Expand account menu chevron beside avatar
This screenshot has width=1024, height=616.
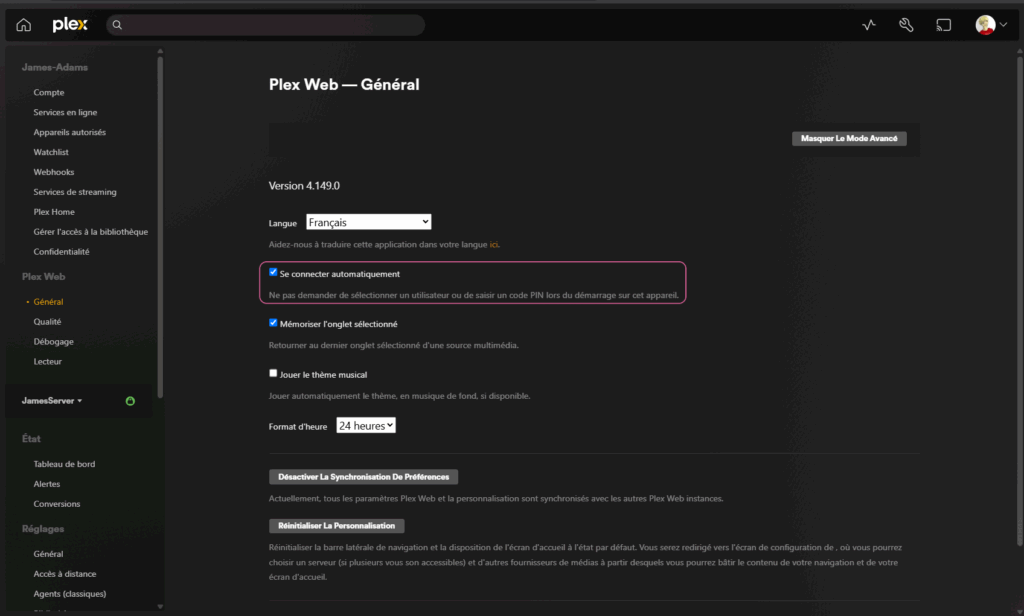click(x=1003, y=25)
